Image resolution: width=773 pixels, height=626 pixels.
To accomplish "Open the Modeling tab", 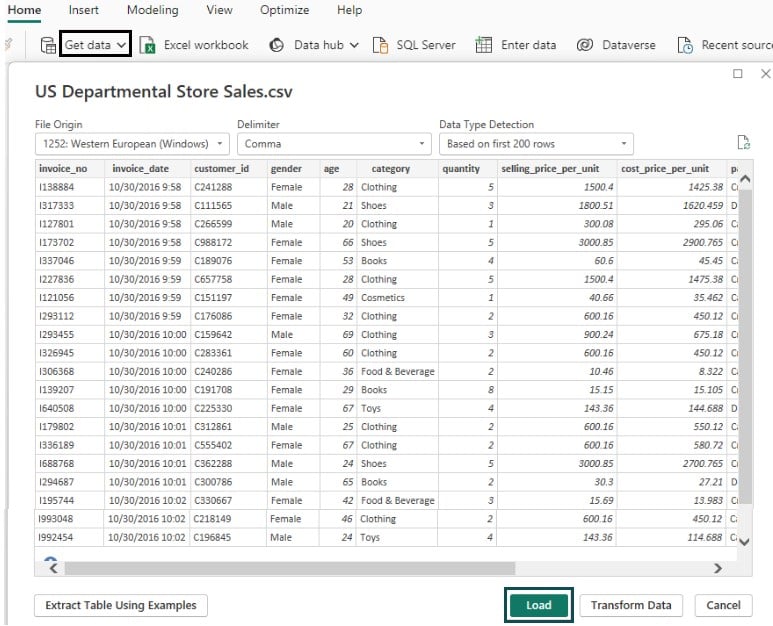I will tap(153, 10).
